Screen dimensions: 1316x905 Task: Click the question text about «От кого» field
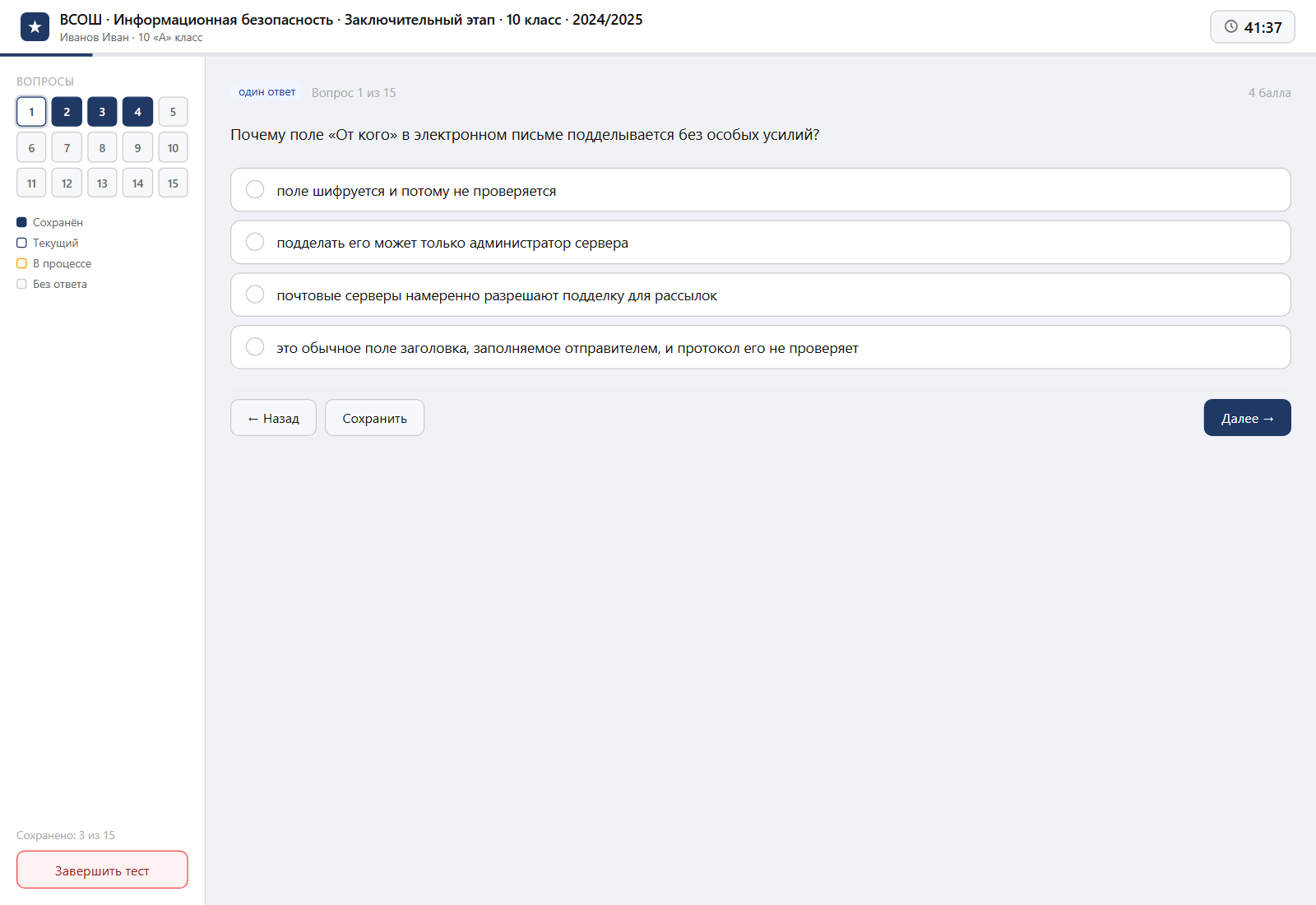(x=525, y=135)
